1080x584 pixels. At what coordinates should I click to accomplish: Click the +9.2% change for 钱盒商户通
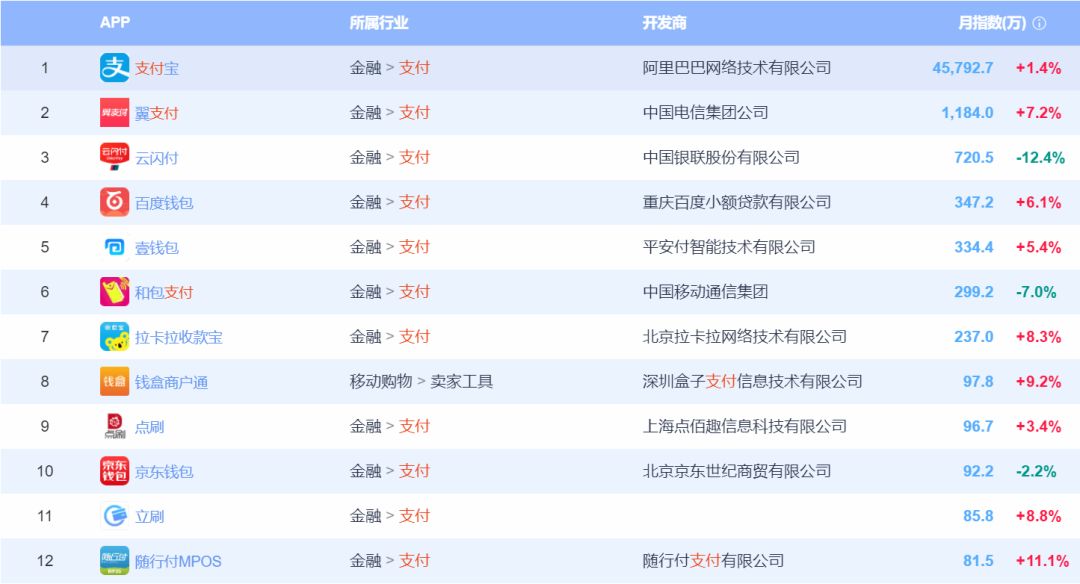coord(1039,382)
